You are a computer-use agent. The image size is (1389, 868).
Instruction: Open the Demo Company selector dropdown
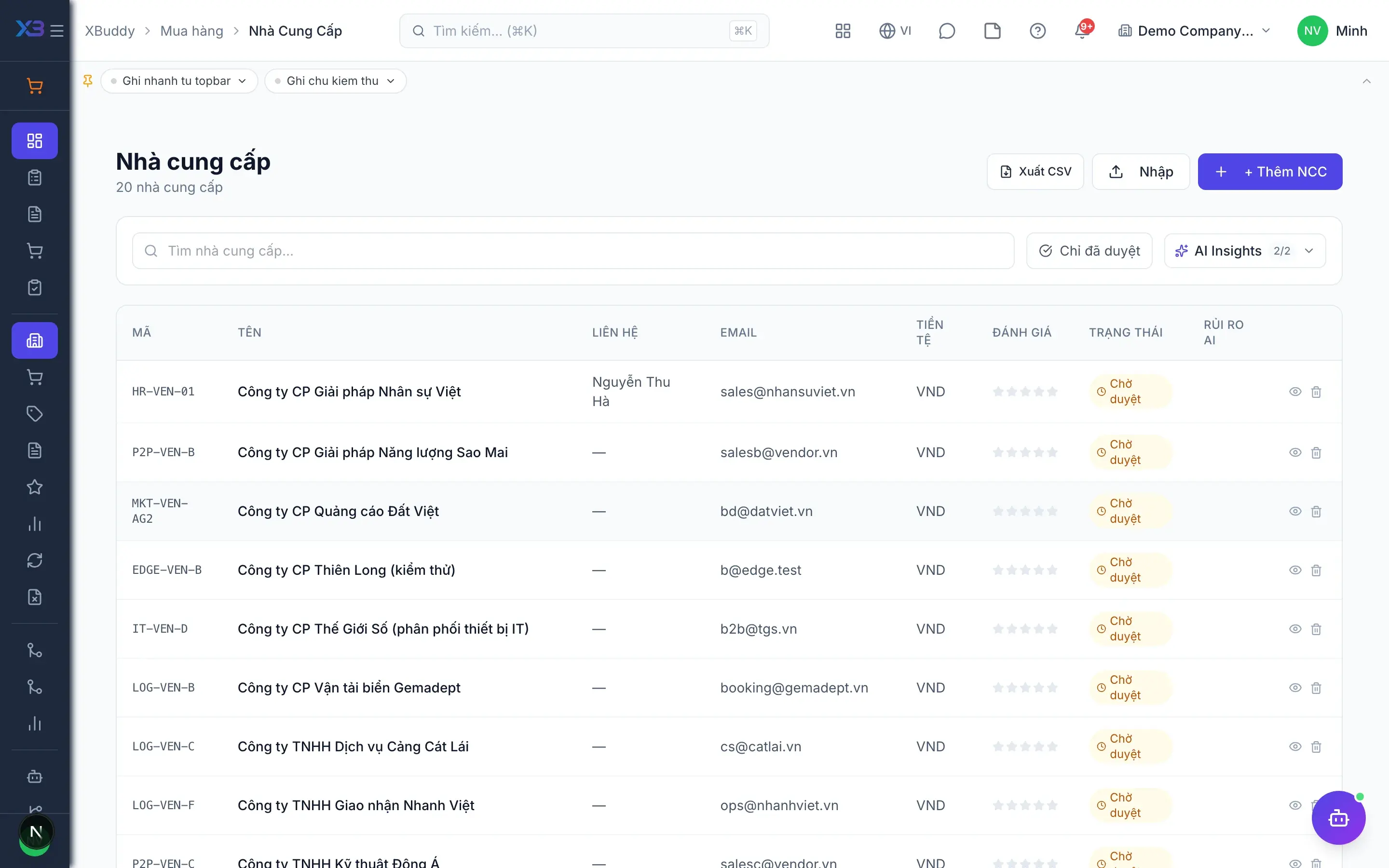[1194, 30]
